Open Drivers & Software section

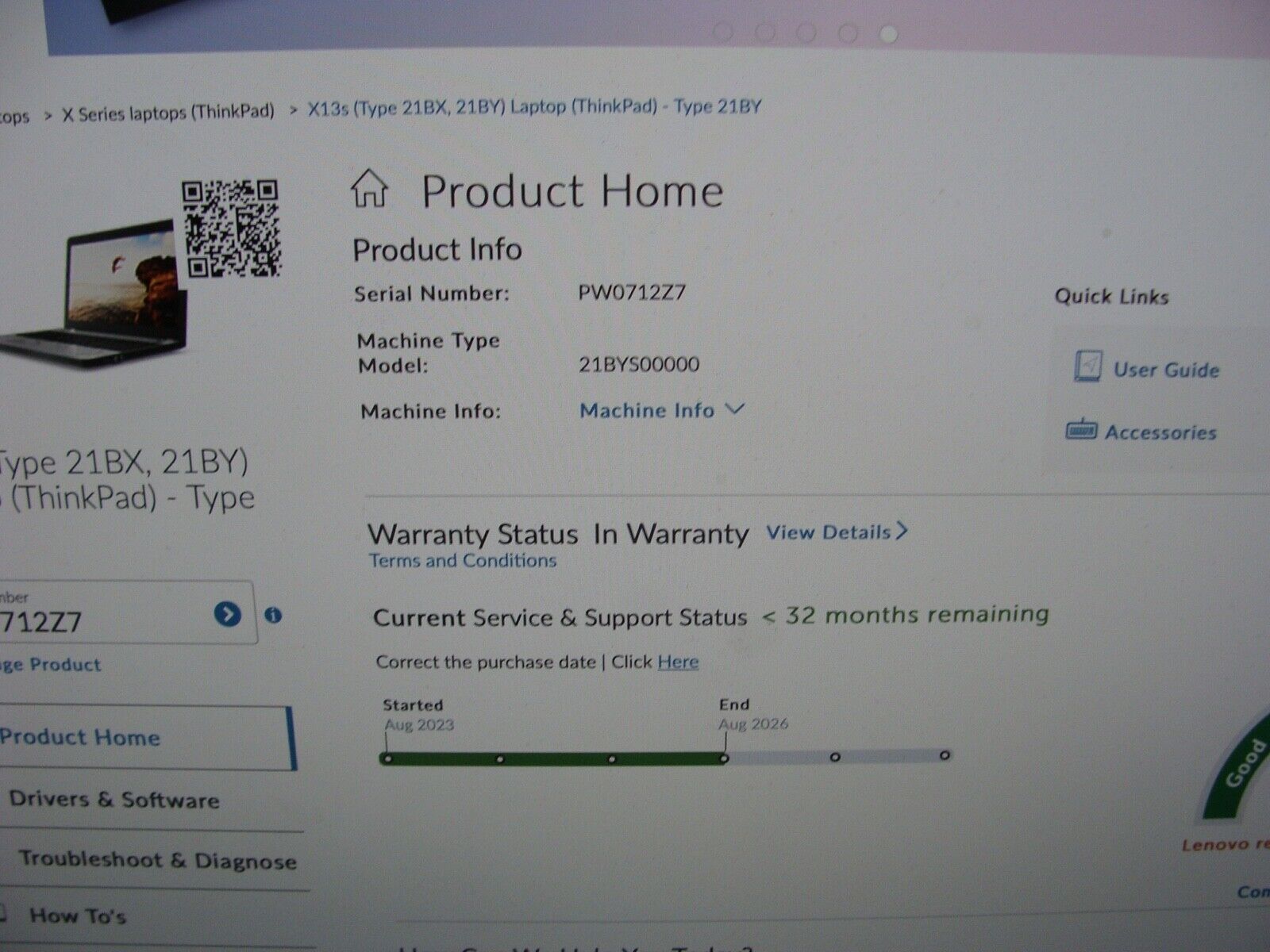(x=114, y=800)
